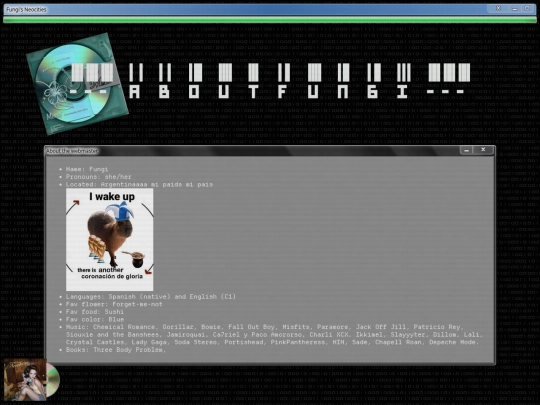Click the green bar under the title
The image size is (540, 405).
(x=270, y=20)
